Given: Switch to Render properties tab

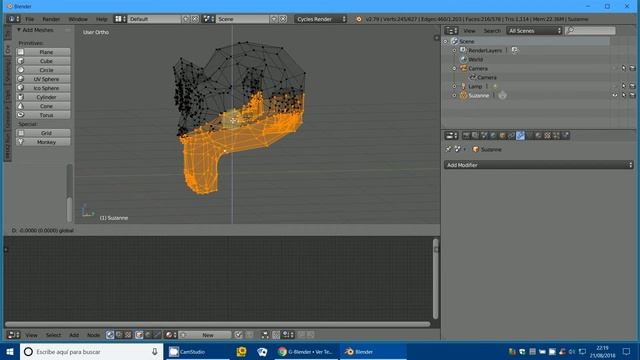Looking at the screenshot, I should click(x=466, y=136).
